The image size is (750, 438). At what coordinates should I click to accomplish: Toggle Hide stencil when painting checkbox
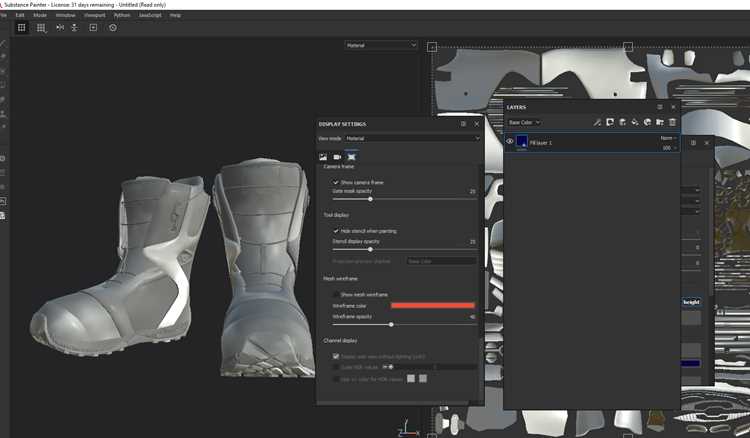click(x=336, y=231)
